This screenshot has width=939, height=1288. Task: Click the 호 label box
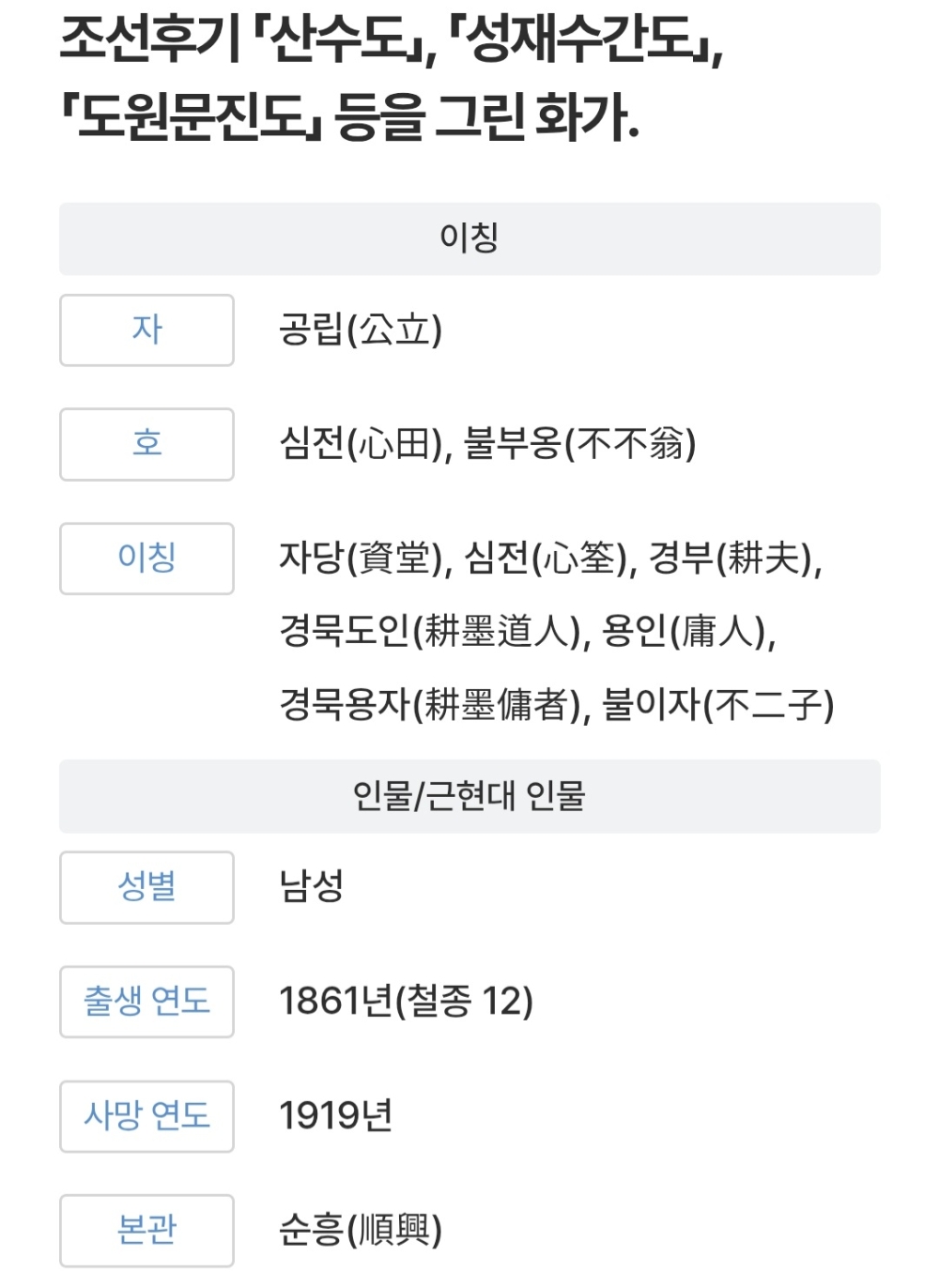coord(146,444)
